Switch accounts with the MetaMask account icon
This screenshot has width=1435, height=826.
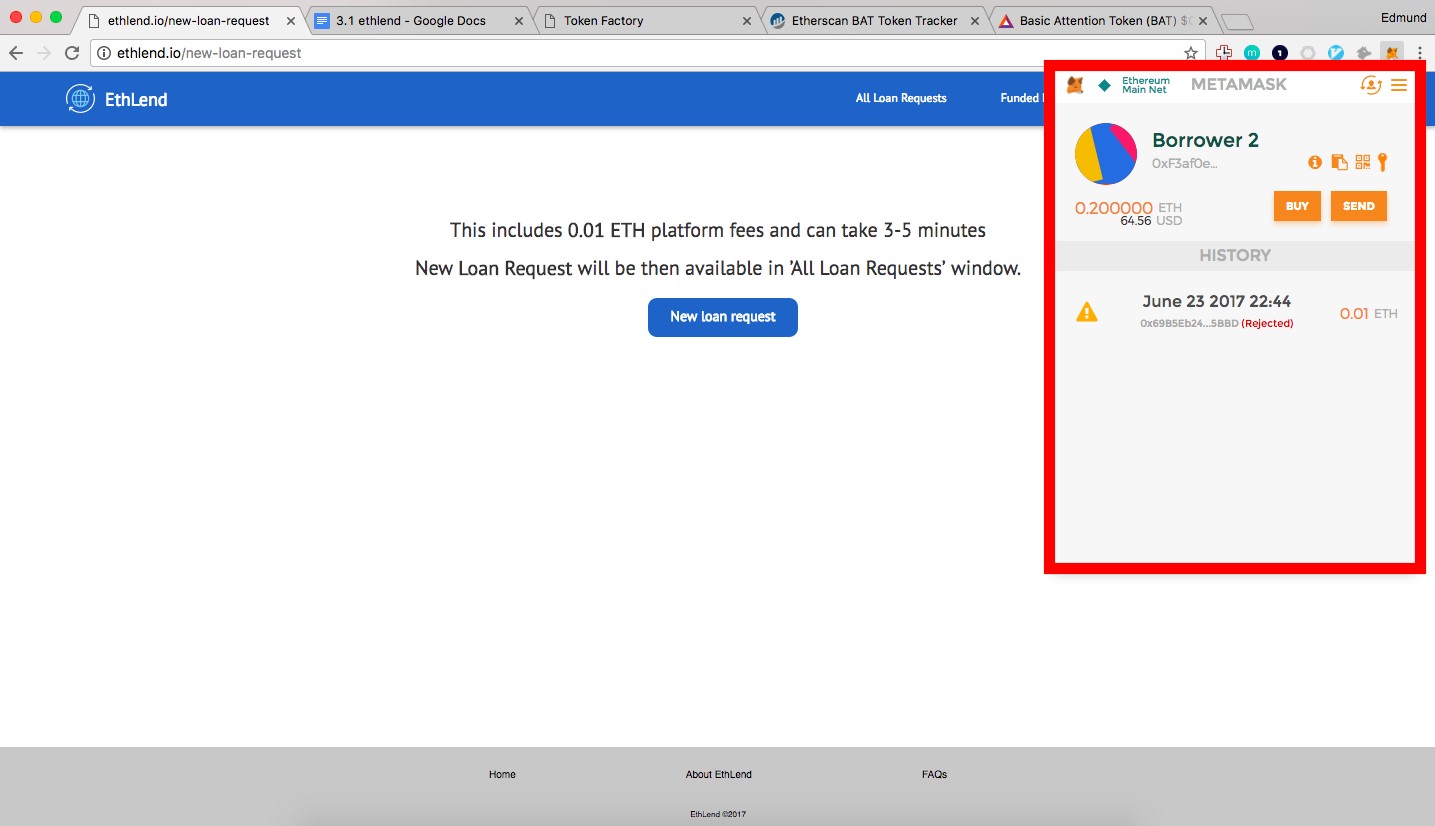point(1371,85)
